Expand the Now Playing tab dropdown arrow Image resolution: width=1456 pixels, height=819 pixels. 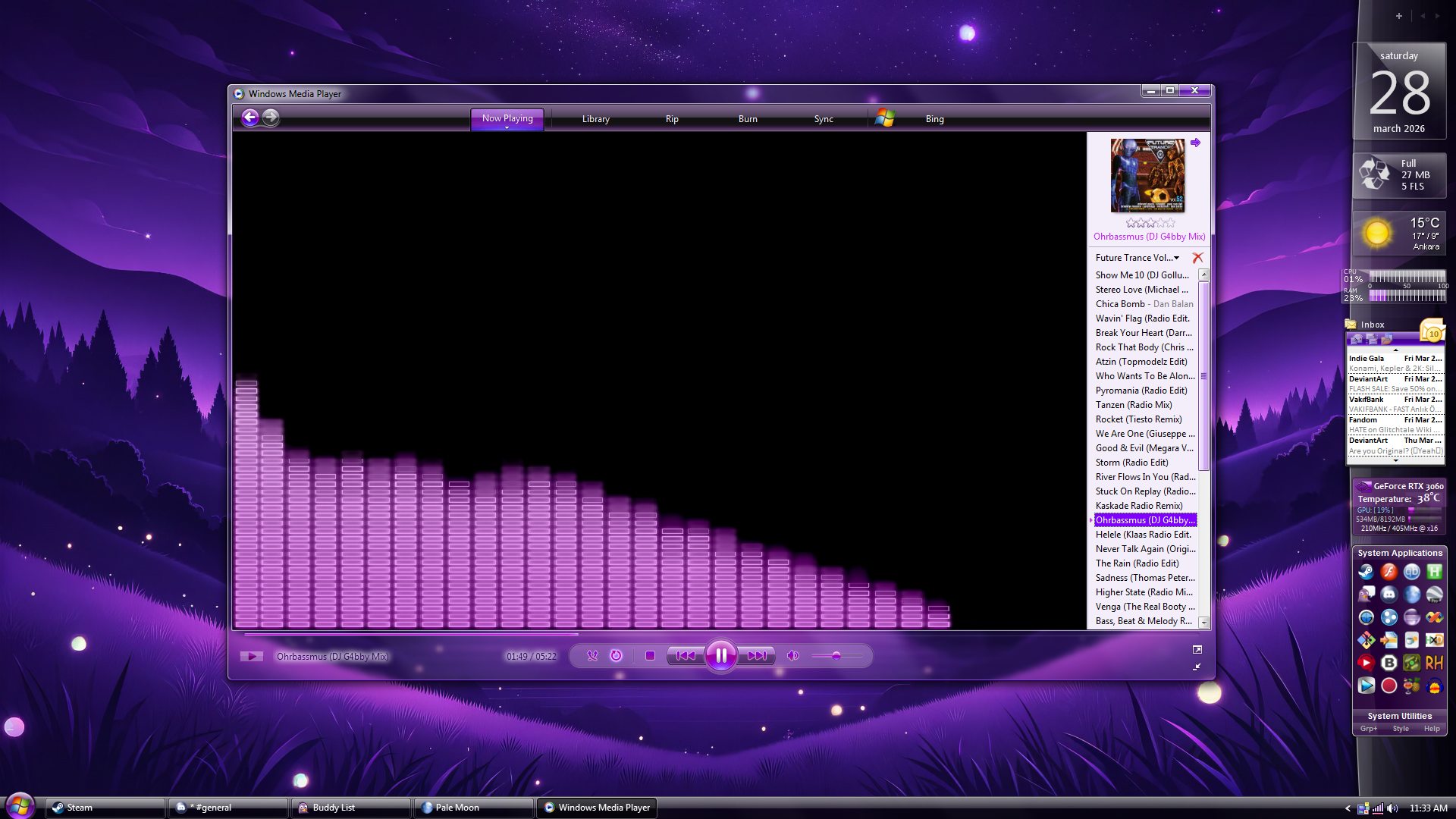tap(507, 128)
